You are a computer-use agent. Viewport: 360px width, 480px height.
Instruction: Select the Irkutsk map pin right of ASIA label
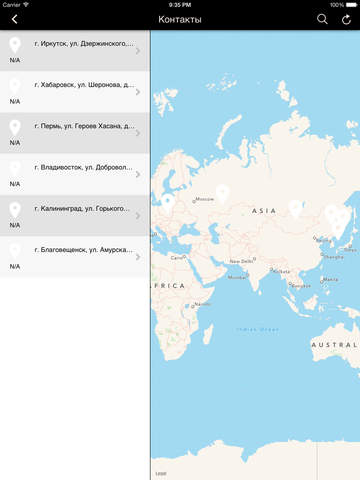pos(295,209)
